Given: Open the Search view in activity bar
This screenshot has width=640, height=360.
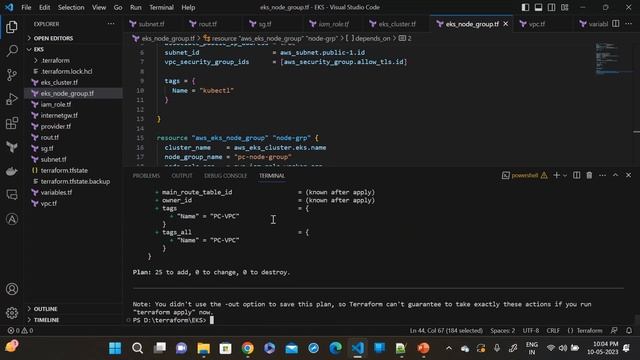Looking at the screenshot, I should (x=12, y=51).
